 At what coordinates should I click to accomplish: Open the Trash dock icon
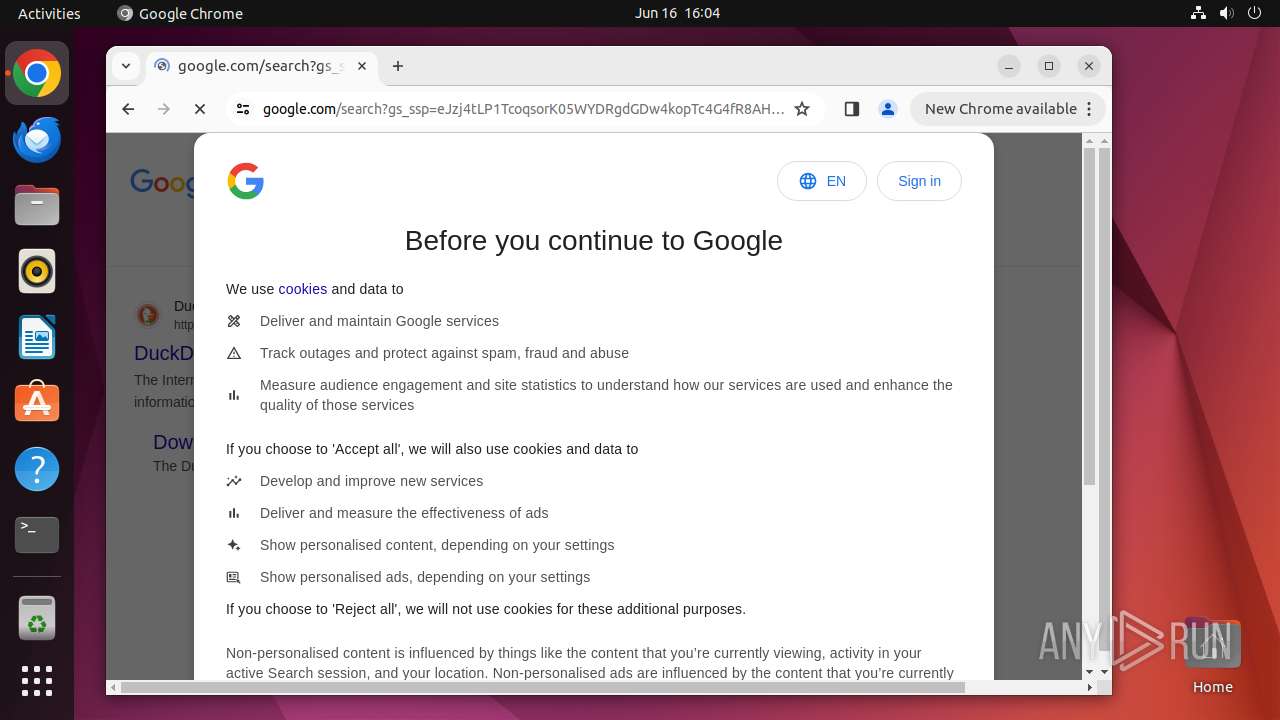point(37,618)
